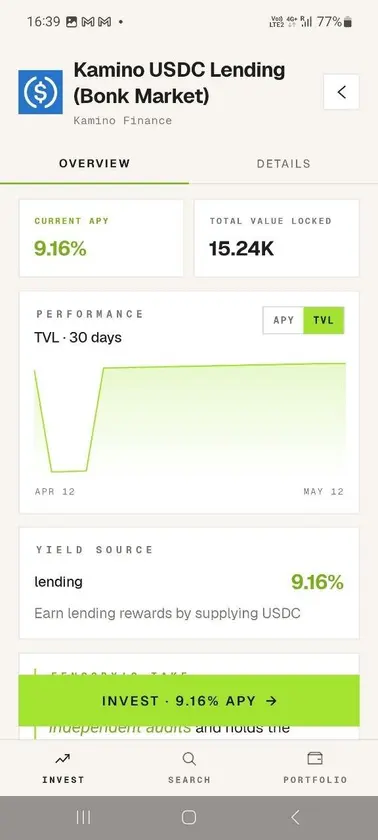Viewport: 378px width, 840px height.
Task: Tap the Total Value Locked card
Action: [277, 238]
